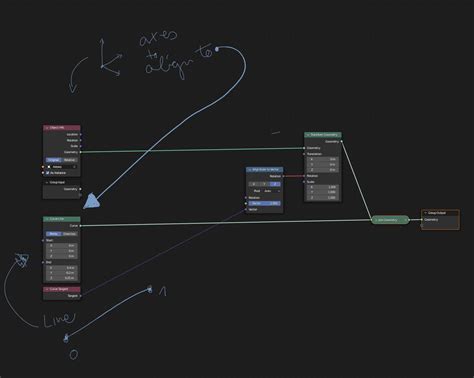Collapse the Group Output node

pos(425,213)
